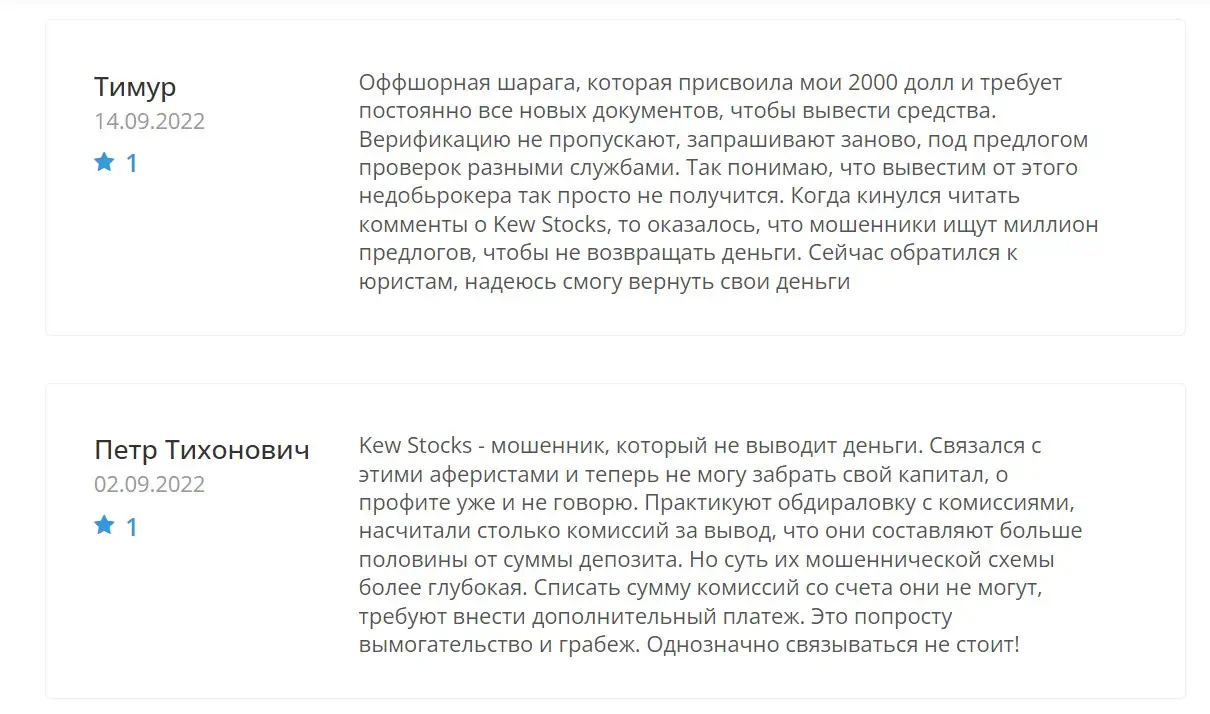Screen dimensions: 1210x714
Task: Click the review text starting with 'Оффшорная шарага'
Action: click(x=728, y=182)
